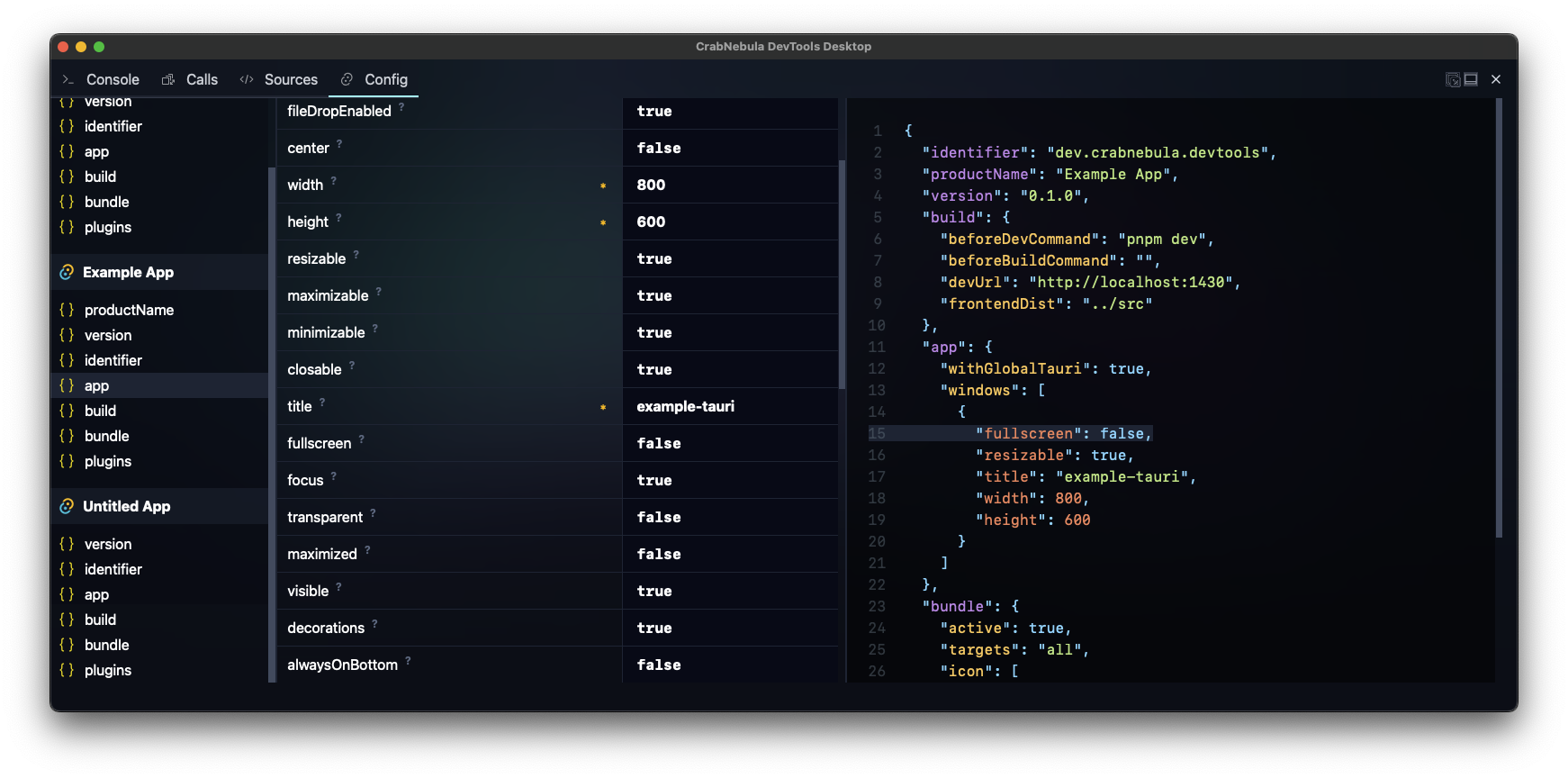Click the modified asterisk marker on the width row
1568x778 pixels.
click(603, 185)
